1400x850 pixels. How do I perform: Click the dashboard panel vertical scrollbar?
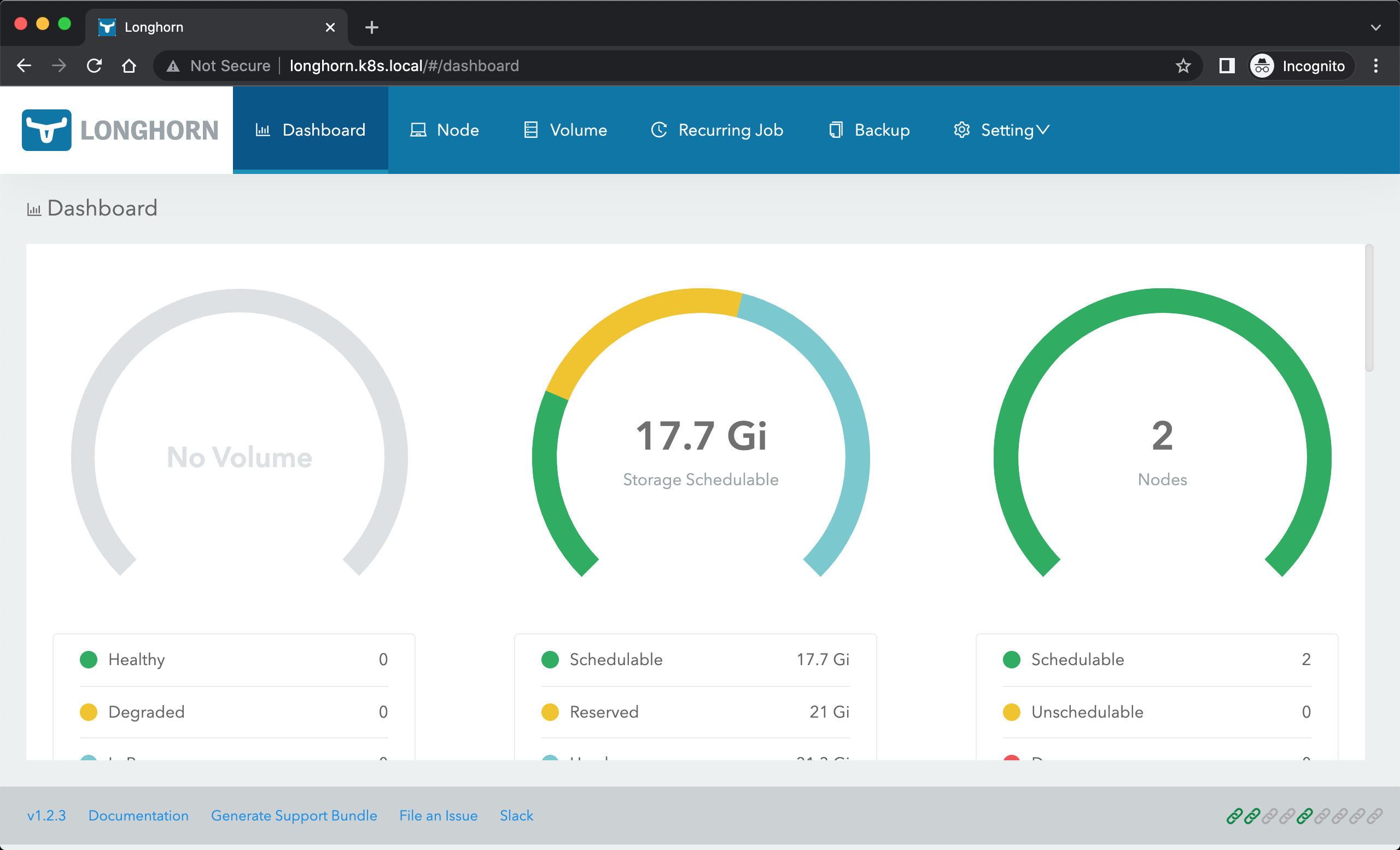click(1369, 307)
